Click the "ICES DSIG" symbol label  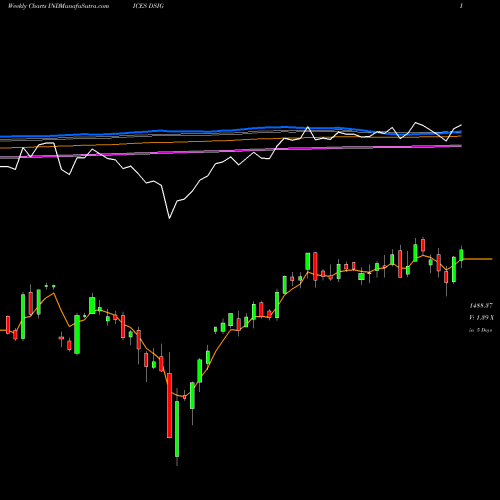(148, 6)
